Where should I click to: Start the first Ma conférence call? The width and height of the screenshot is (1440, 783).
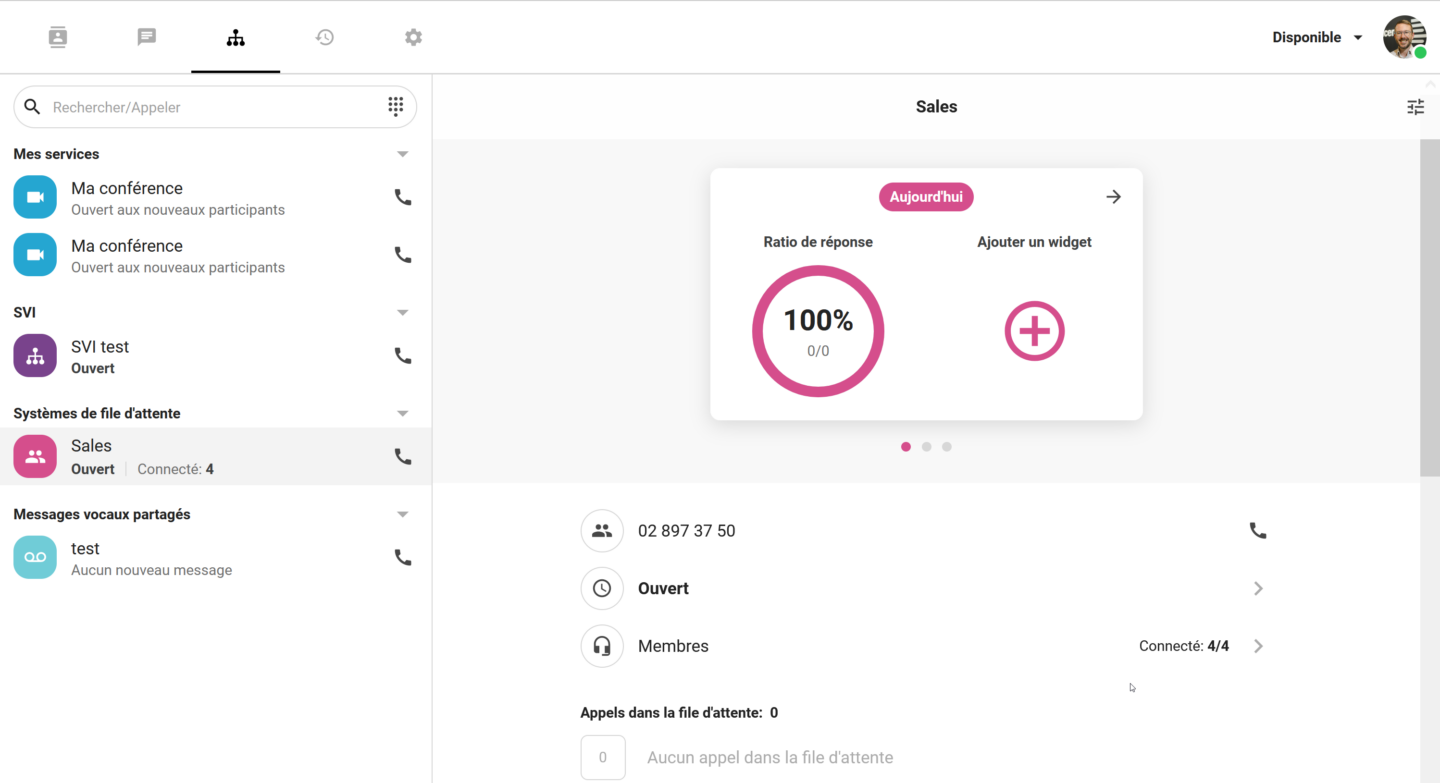coord(402,197)
